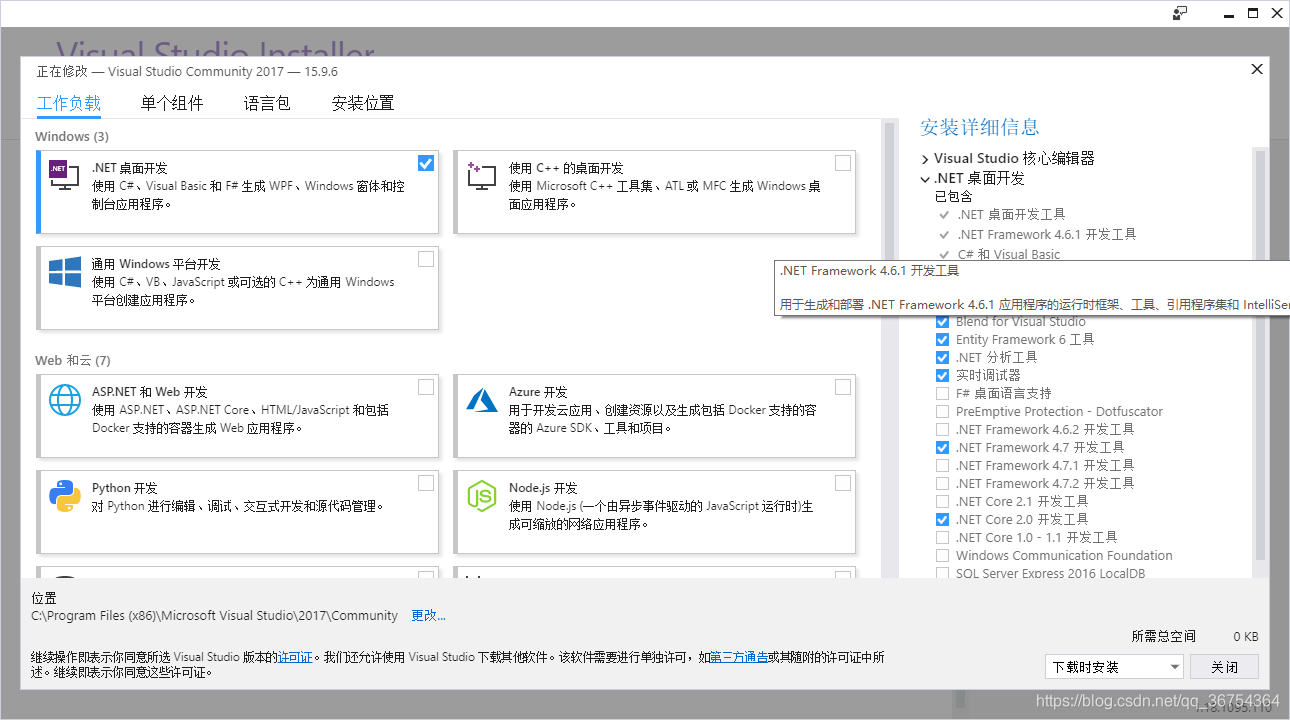Expand Visual Studio 核心编辑器 node
The height and width of the screenshot is (720, 1290).
coord(925,159)
